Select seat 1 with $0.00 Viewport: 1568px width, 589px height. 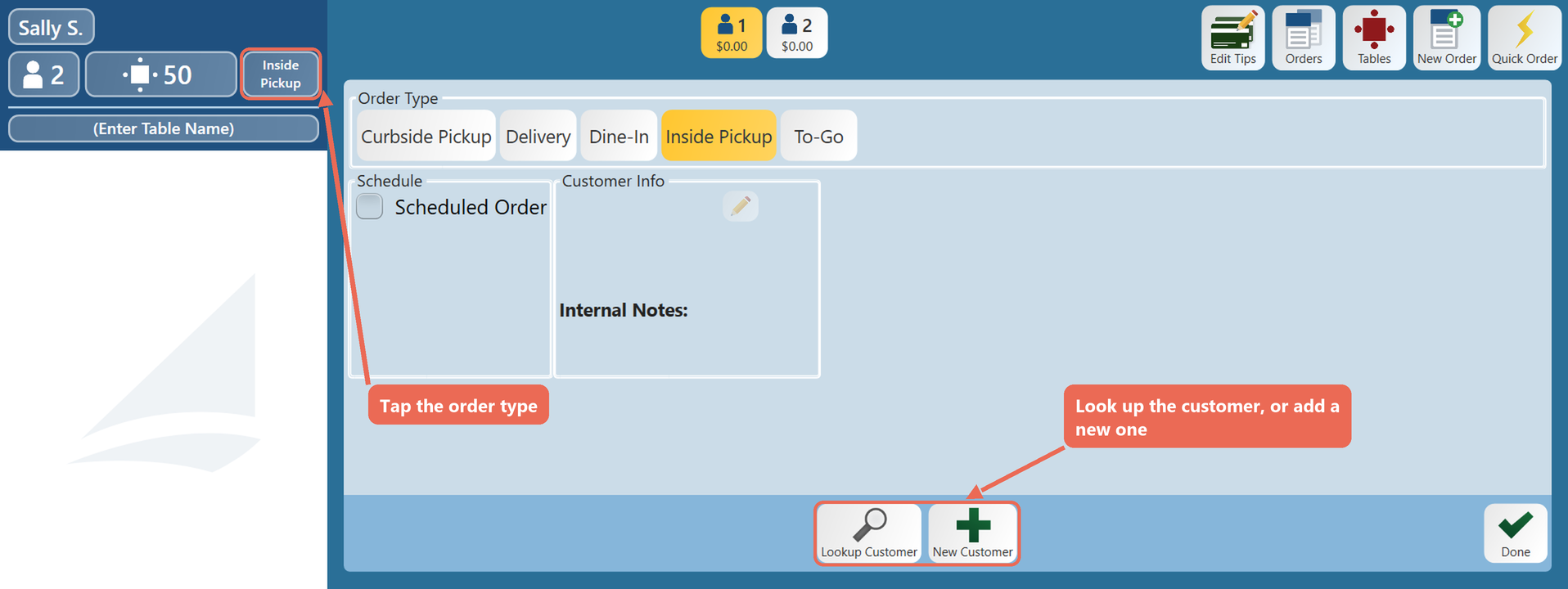[x=732, y=33]
